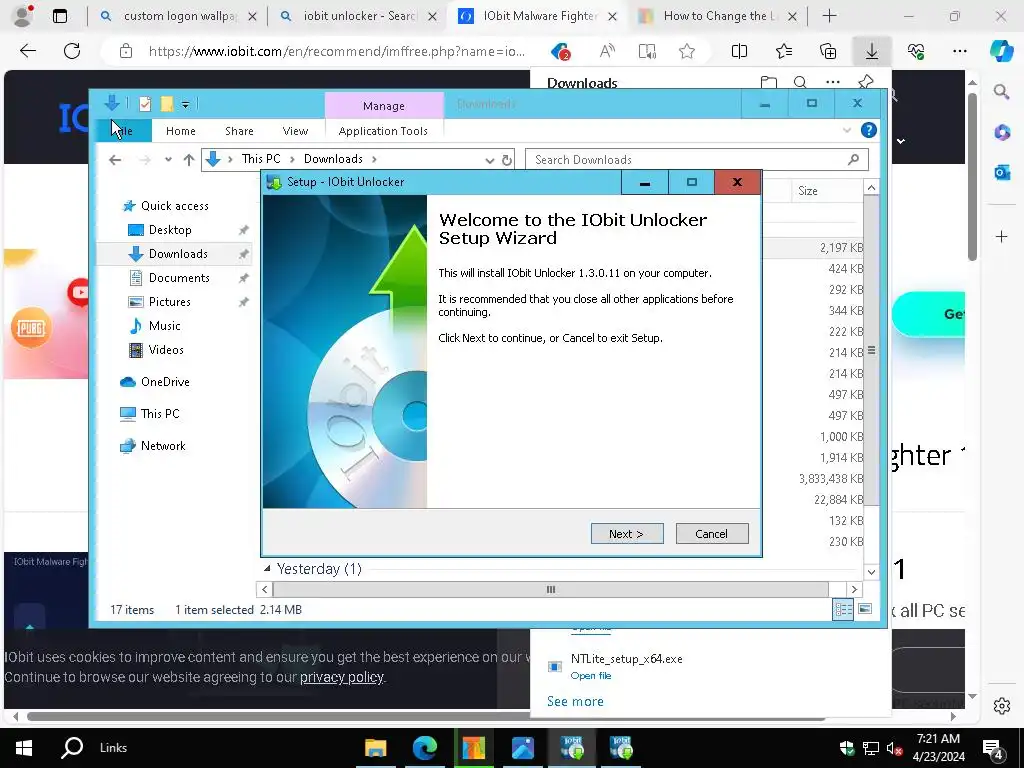Open the privacy policy link
1024x768 pixels.
(342, 677)
